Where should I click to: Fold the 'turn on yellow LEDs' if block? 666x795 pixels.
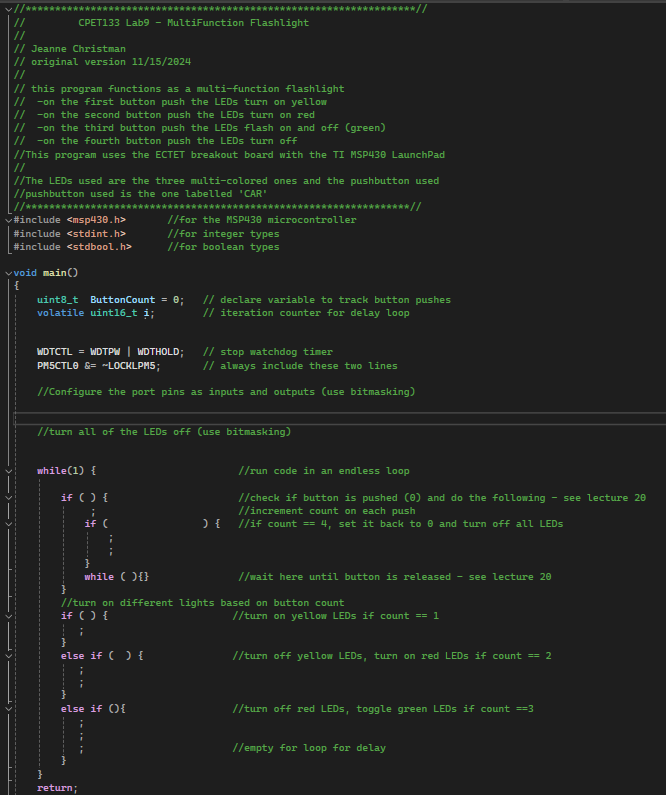click(x=9, y=616)
